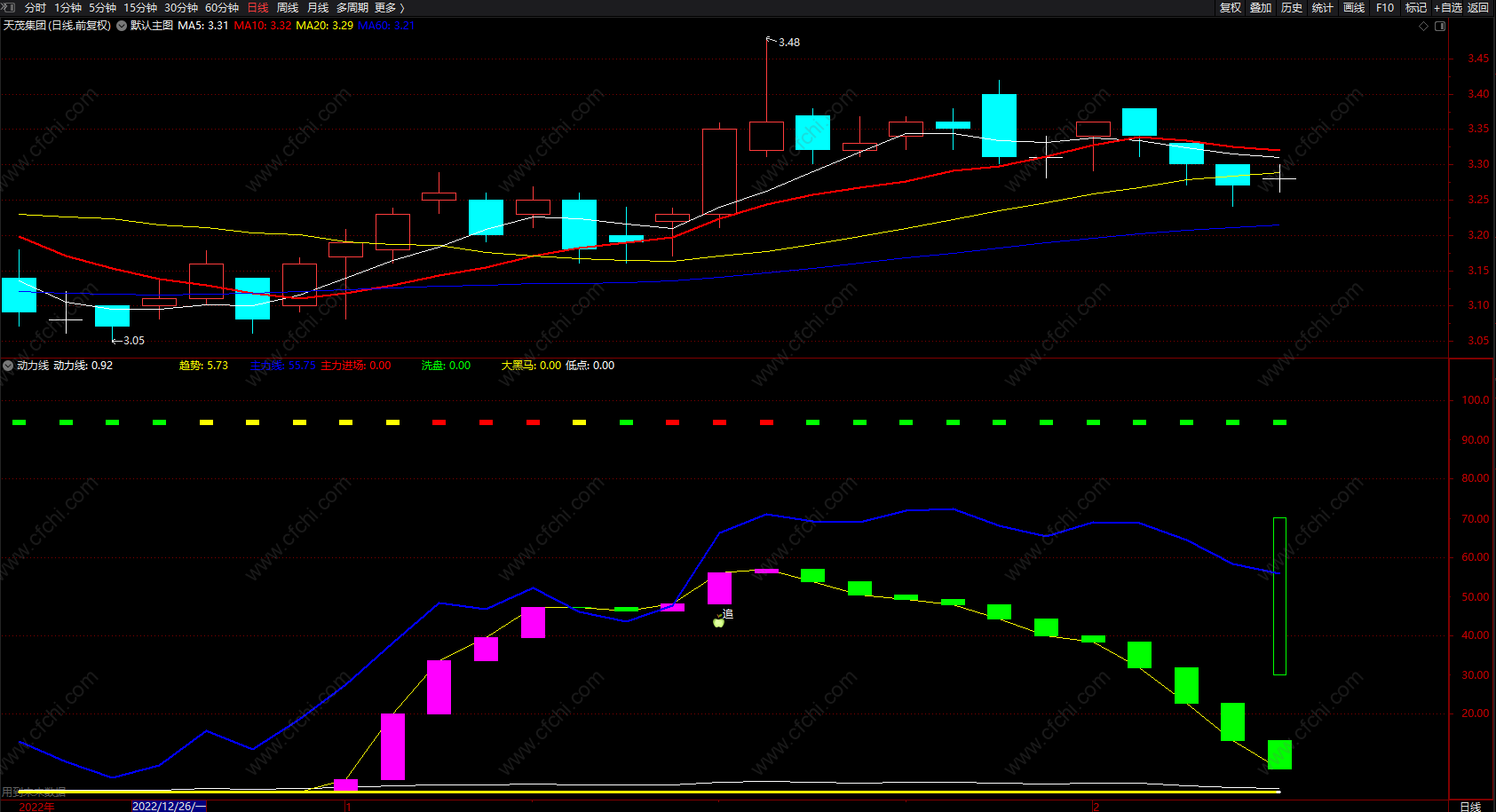This screenshot has width=1496, height=812.
Task: Click the 2022/12/26 date label on the time axis
Action: click(169, 806)
